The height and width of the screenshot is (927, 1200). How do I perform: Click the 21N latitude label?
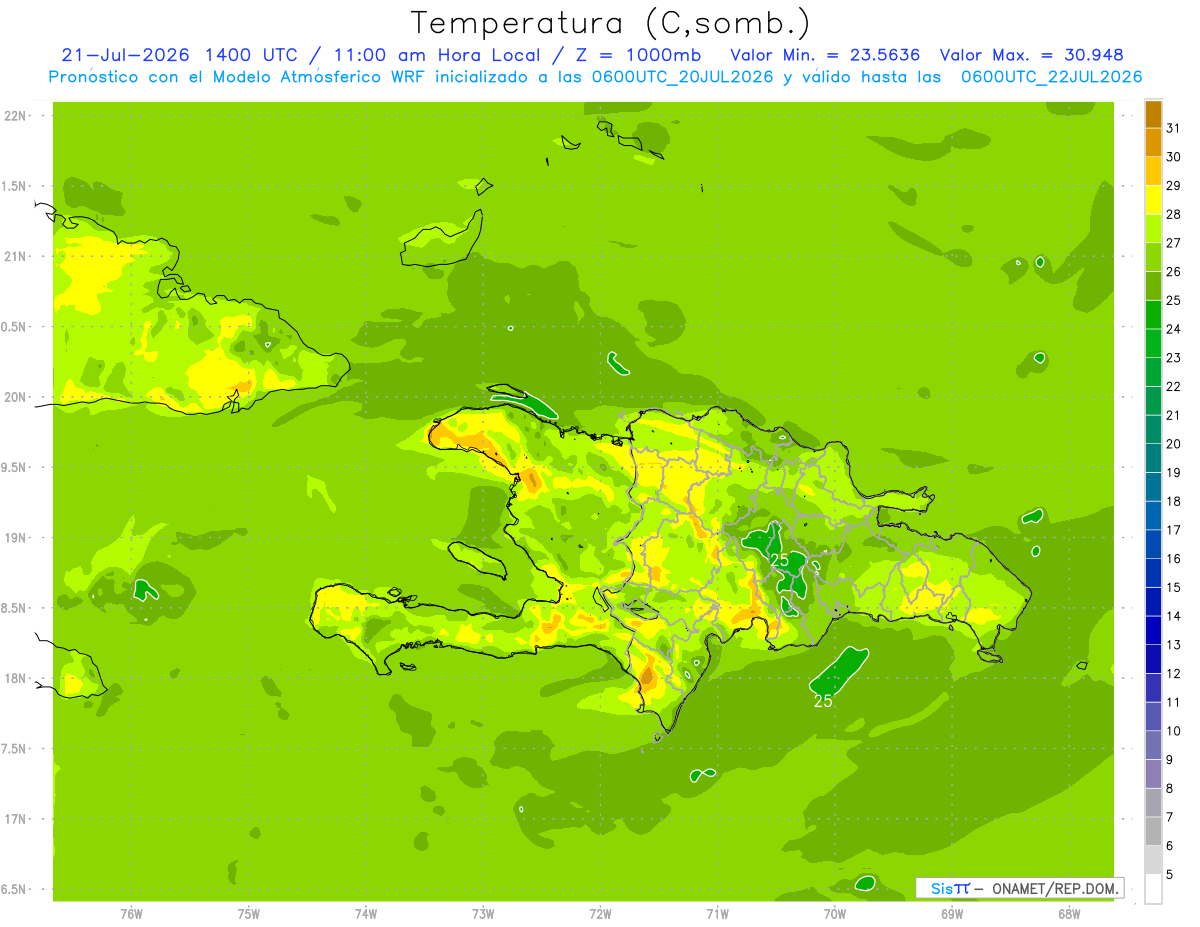(x=14, y=256)
